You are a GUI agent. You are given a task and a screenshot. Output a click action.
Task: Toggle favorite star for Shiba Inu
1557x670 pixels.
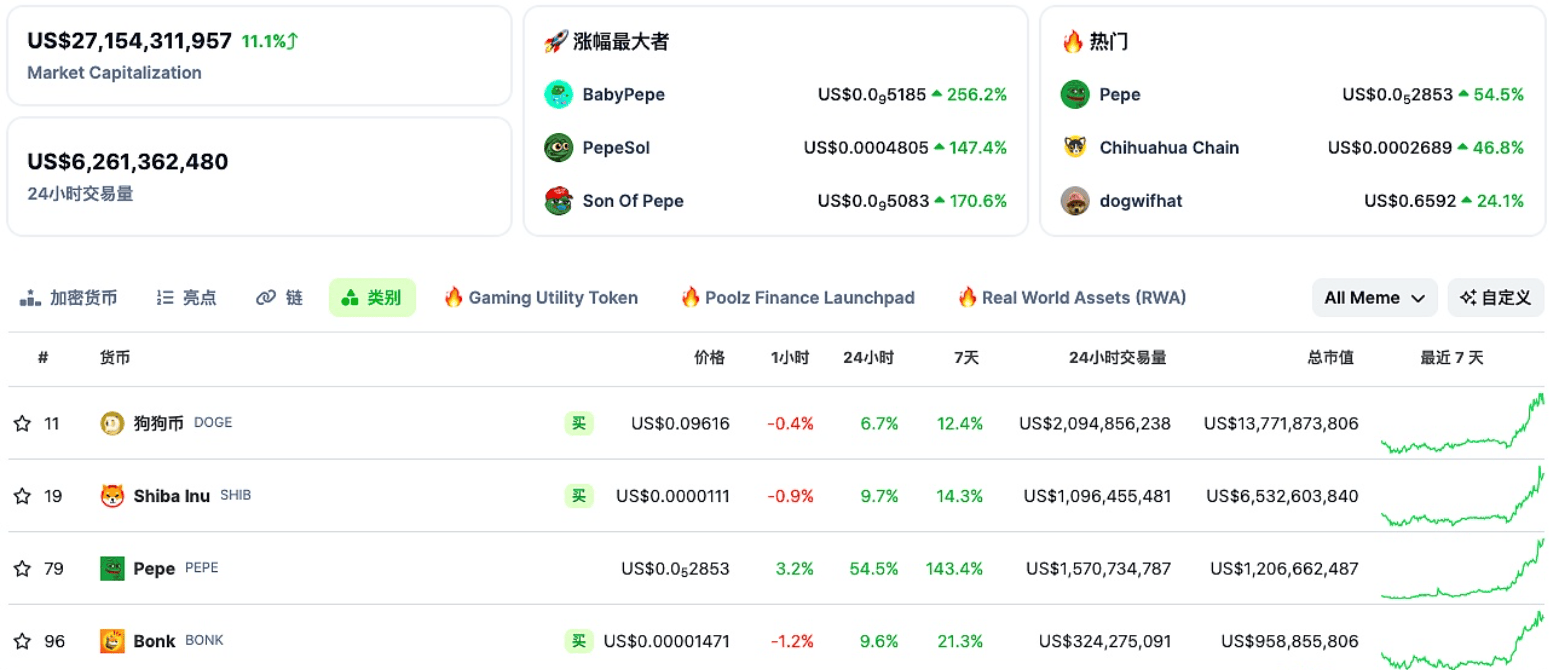click(22, 496)
